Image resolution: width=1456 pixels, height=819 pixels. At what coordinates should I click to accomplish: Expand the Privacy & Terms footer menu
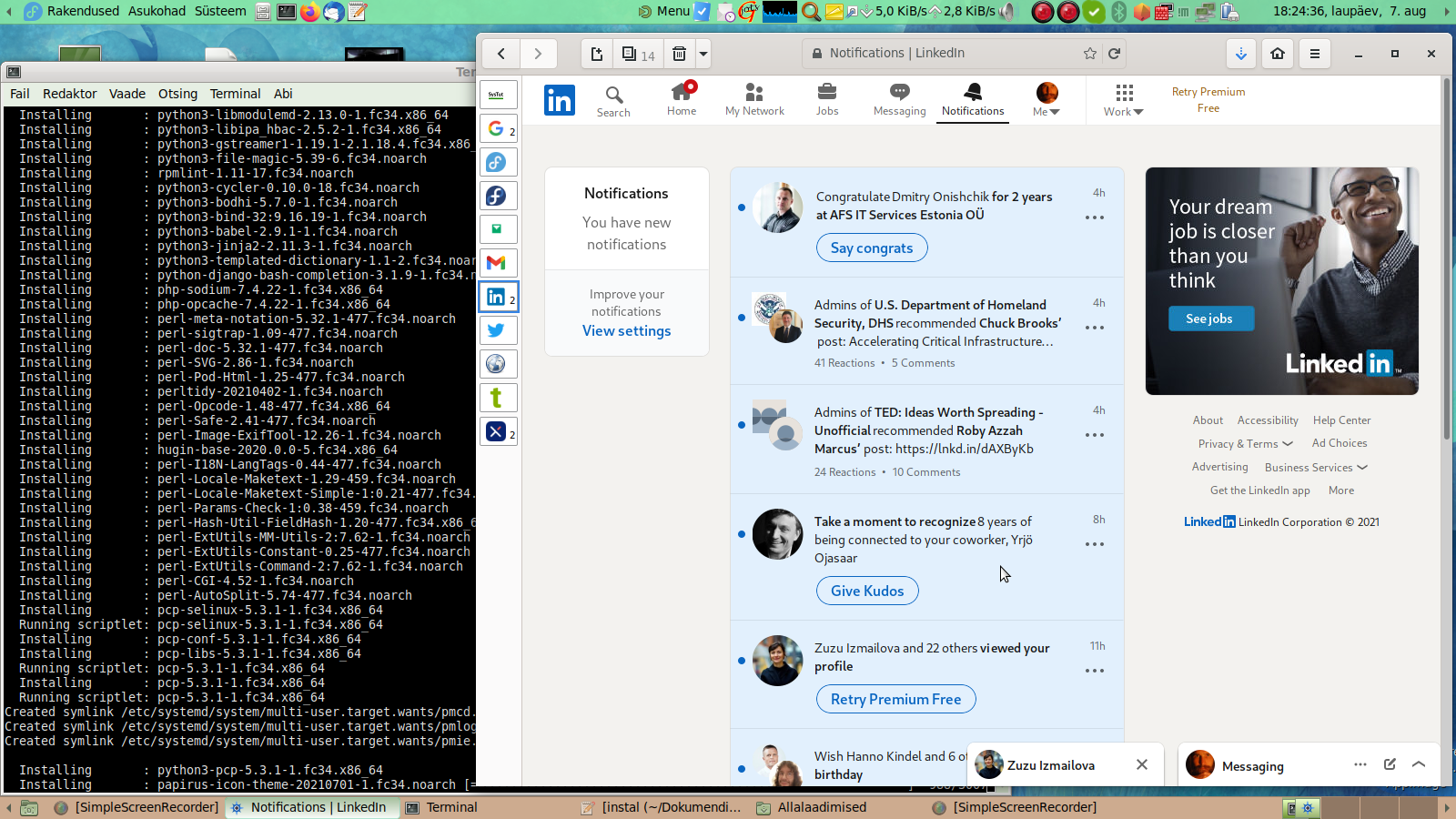[1245, 444]
